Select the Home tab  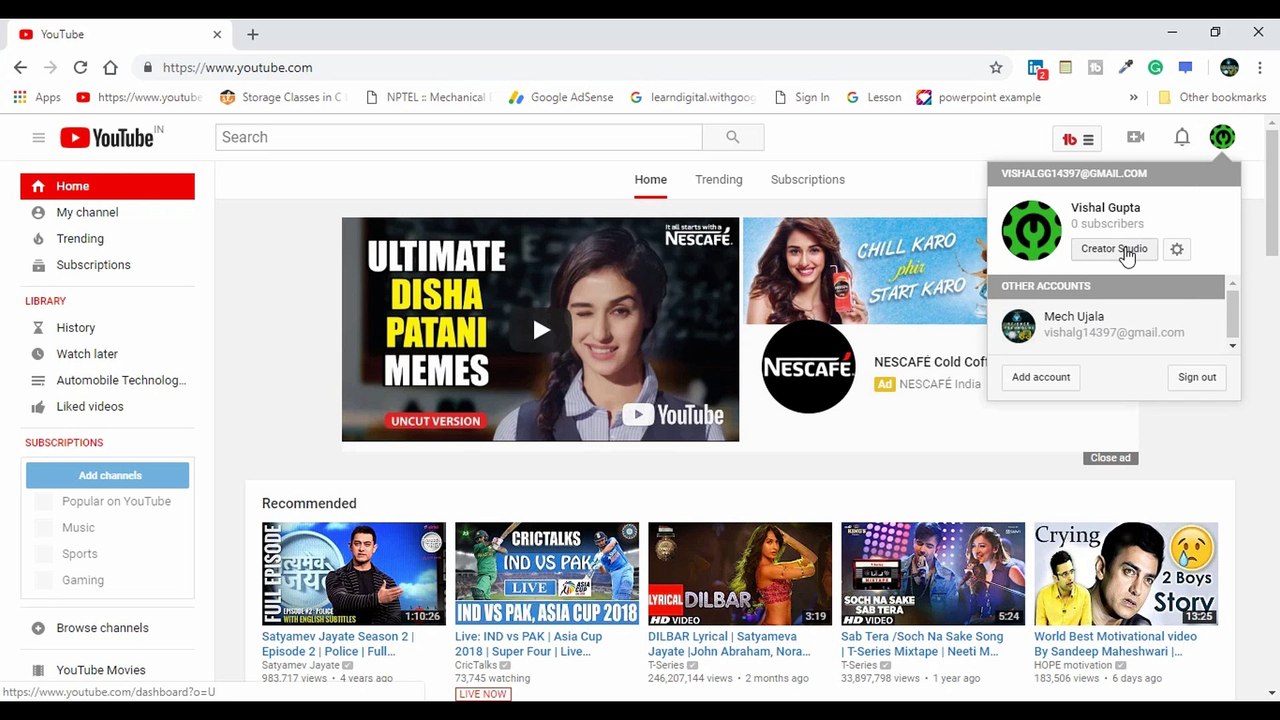point(650,180)
